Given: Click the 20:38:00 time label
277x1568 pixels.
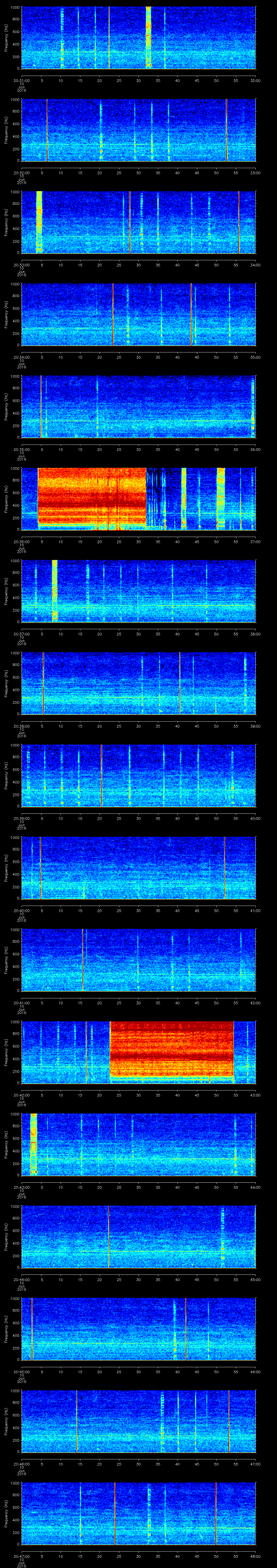Looking at the screenshot, I should pyautogui.click(x=21, y=726).
